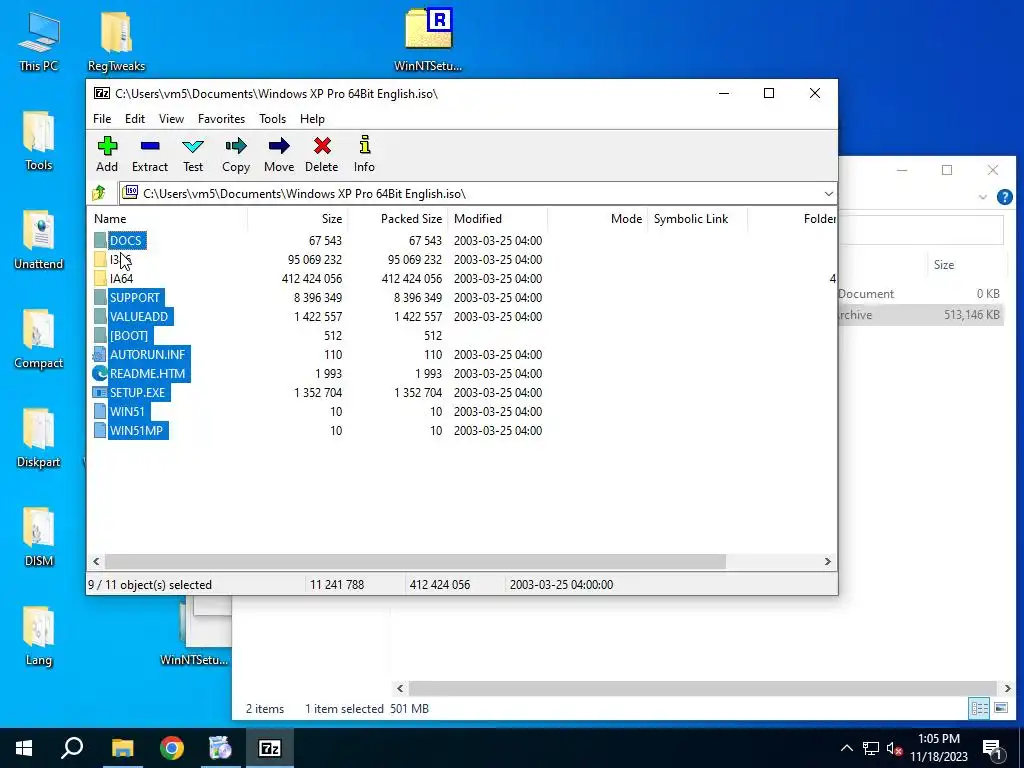Select the Lang desktop folder
This screenshot has width=1024, height=768.
(39, 637)
